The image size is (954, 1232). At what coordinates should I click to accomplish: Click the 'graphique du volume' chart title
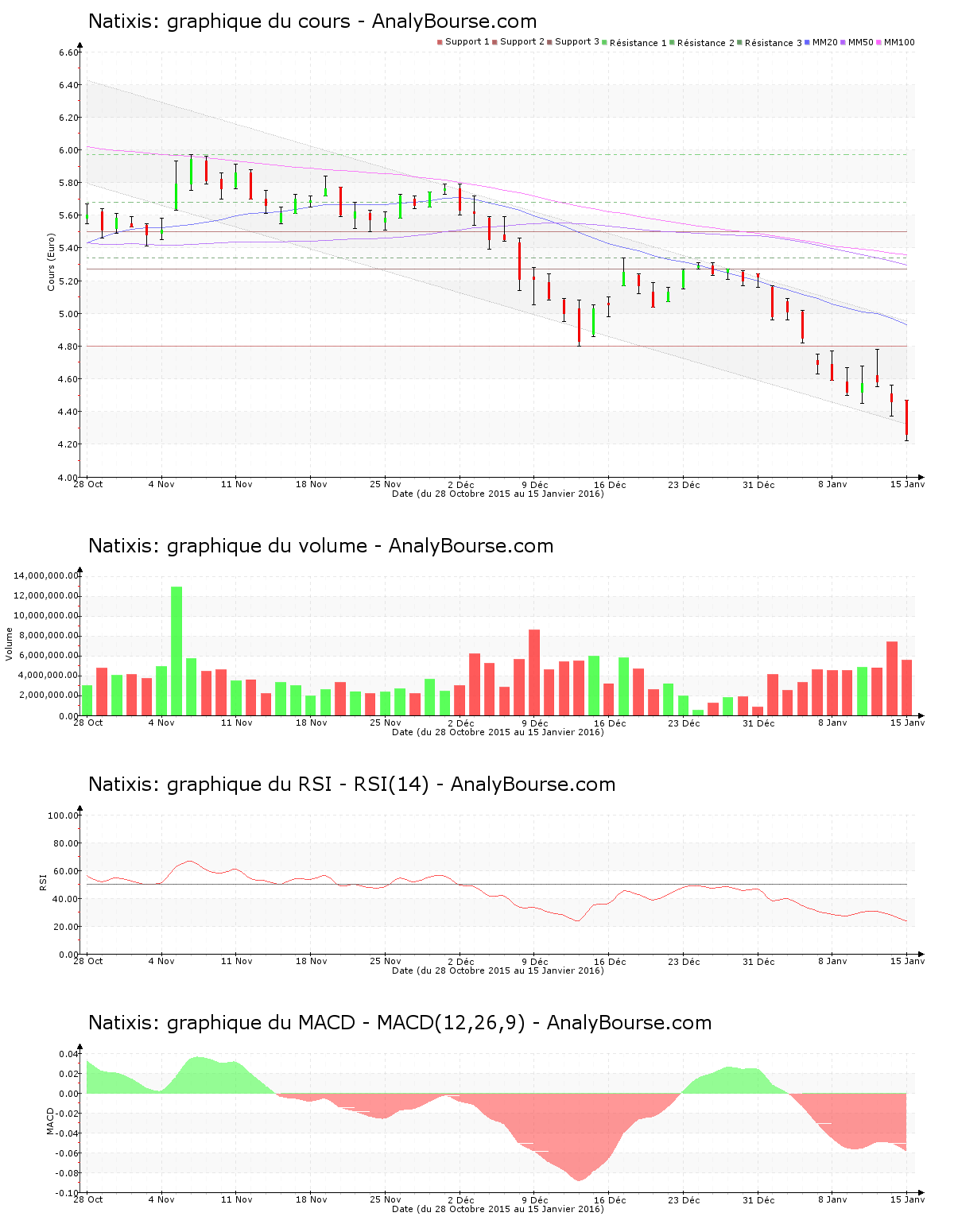click(x=320, y=546)
